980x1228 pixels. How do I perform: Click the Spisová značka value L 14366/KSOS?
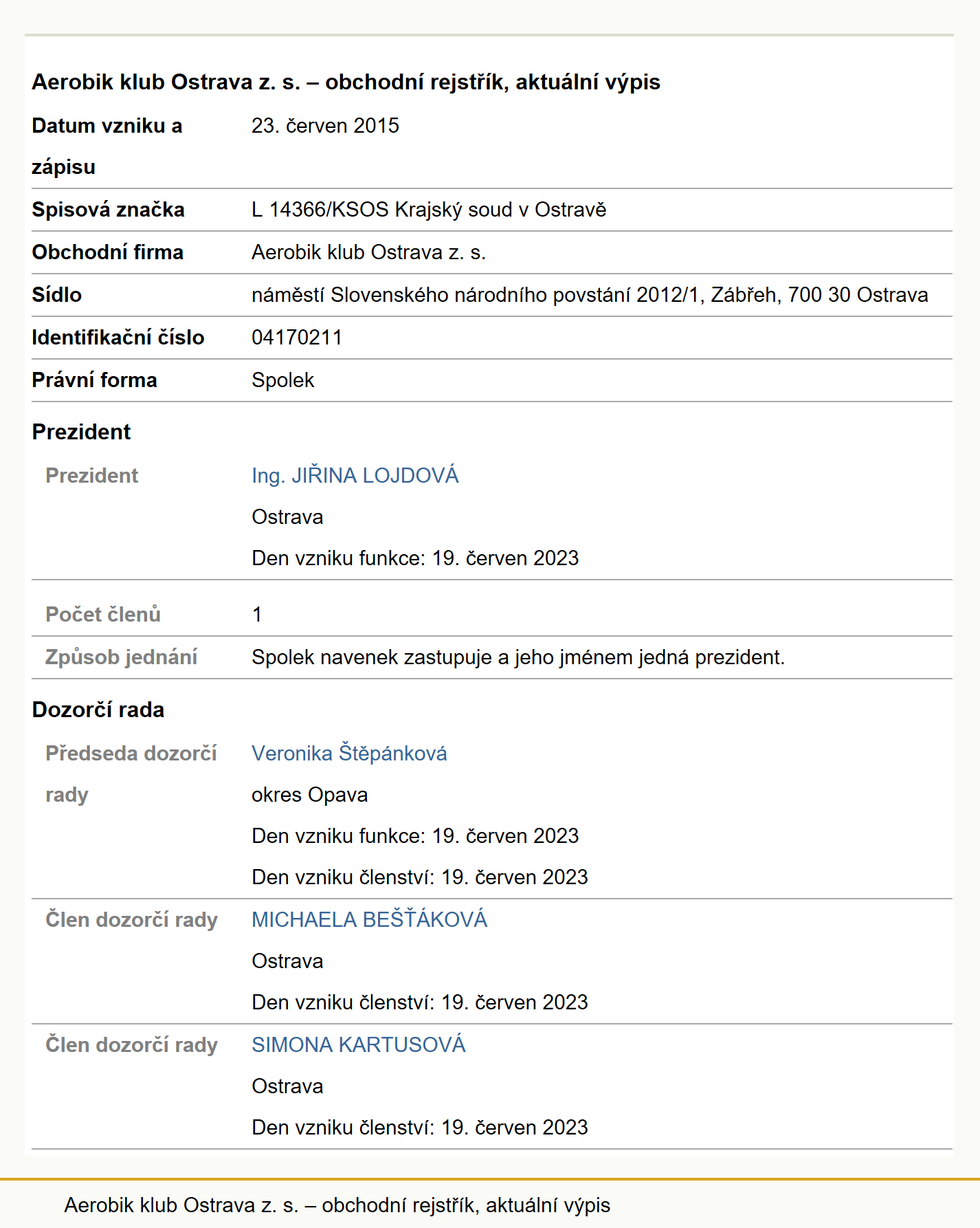point(429,210)
